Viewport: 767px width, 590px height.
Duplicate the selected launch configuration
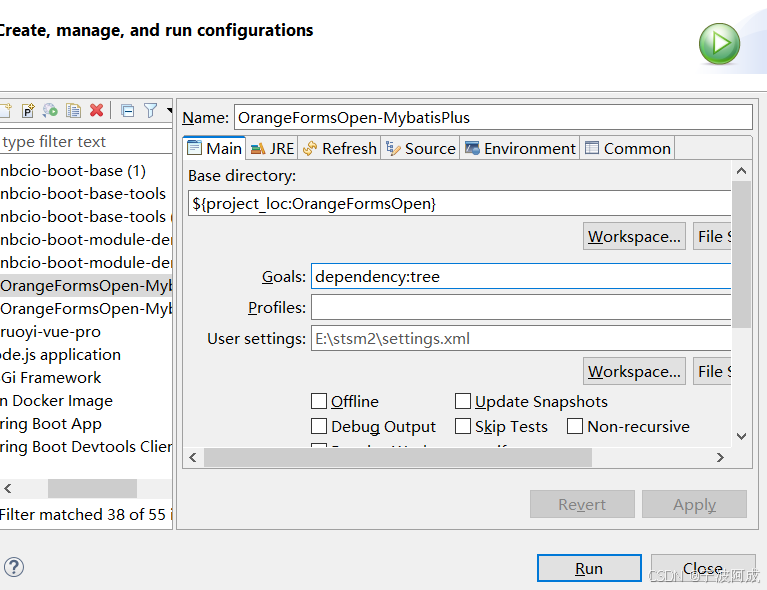pyautogui.click(x=73, y=111)
